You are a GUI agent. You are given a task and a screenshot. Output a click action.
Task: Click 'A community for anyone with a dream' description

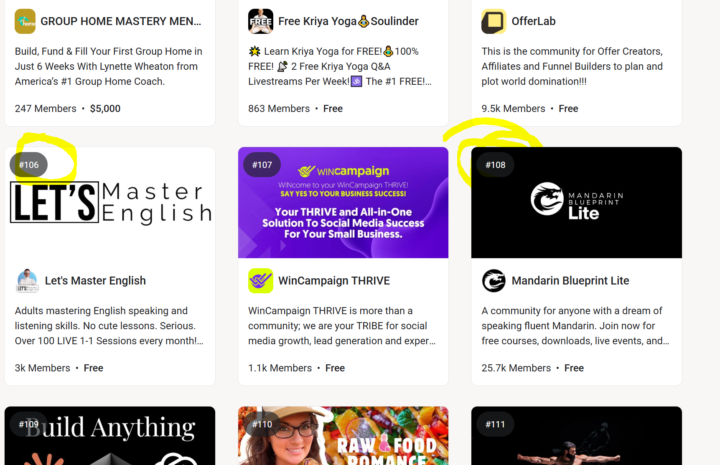575,326
